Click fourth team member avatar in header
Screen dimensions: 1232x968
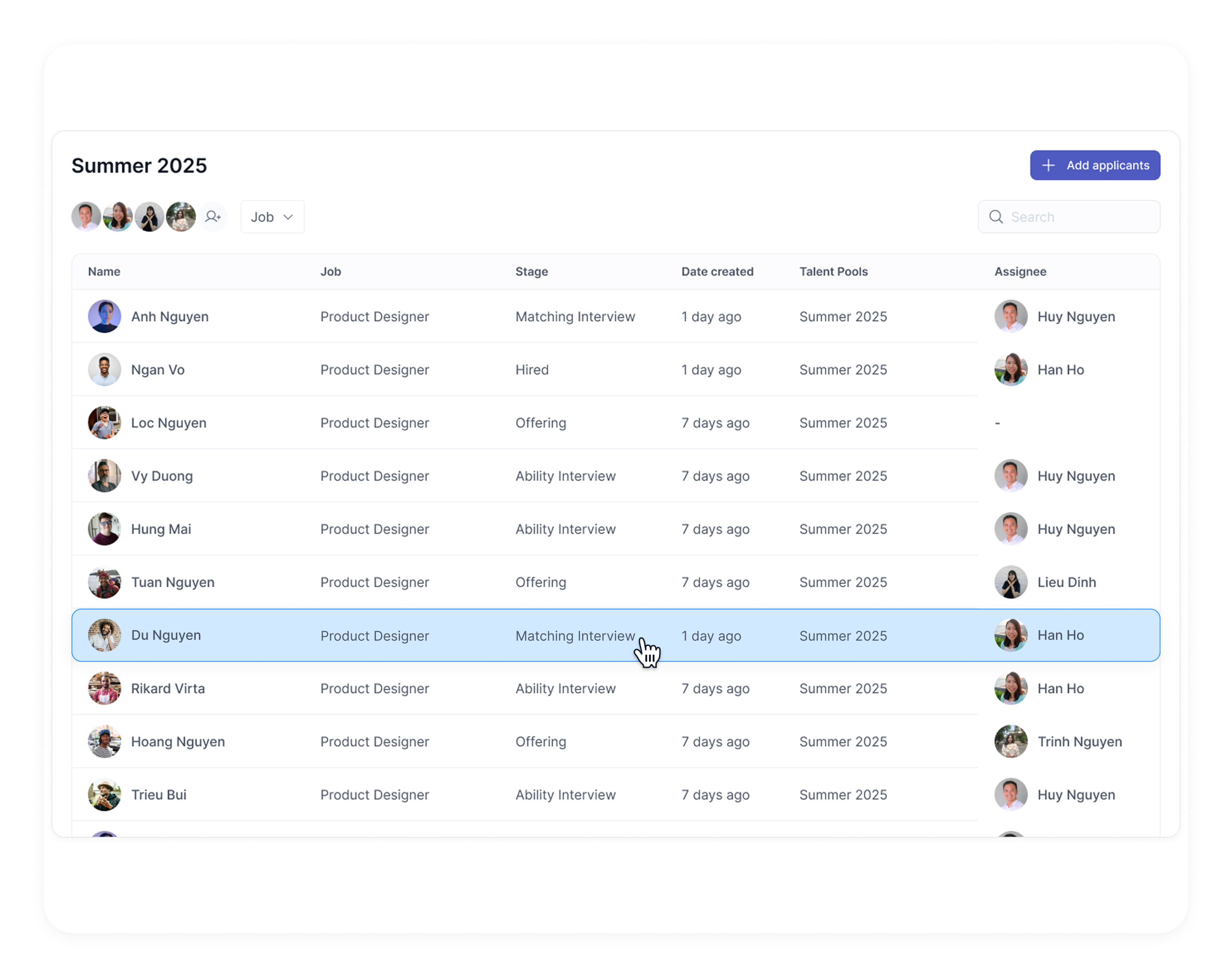pos(181,216)
